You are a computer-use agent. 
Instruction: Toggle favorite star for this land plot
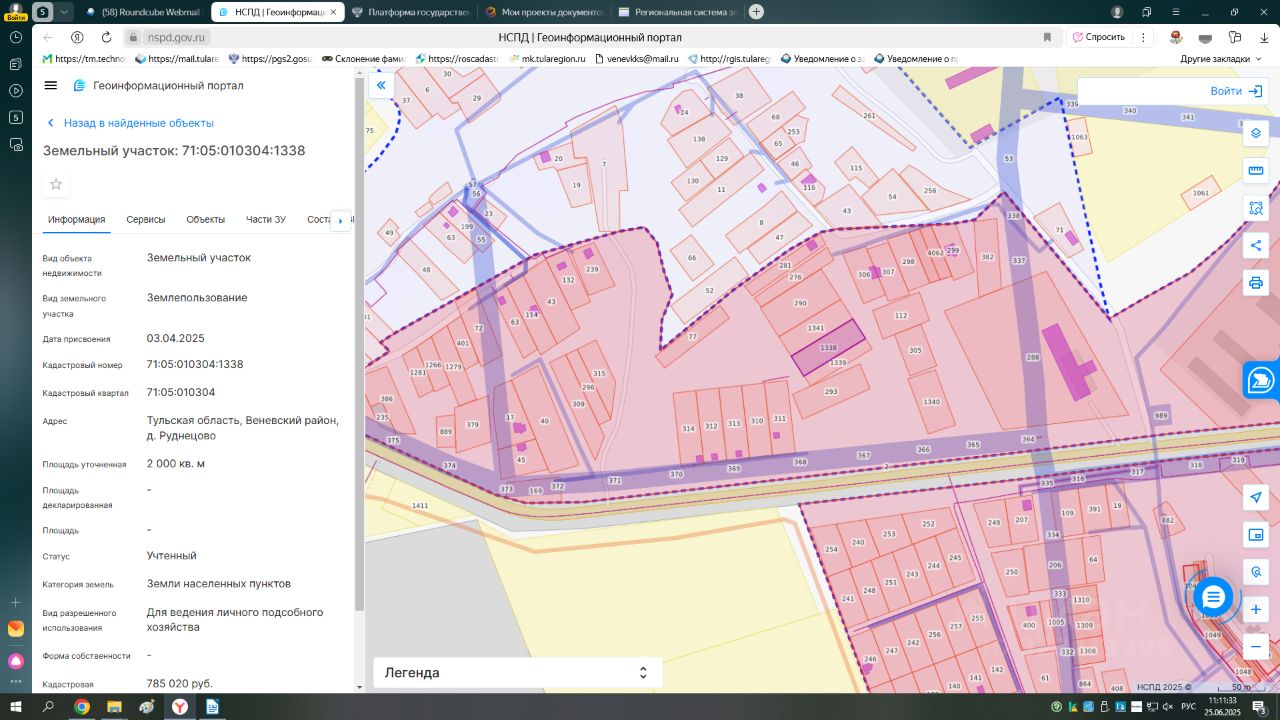(x=56, y=184)
